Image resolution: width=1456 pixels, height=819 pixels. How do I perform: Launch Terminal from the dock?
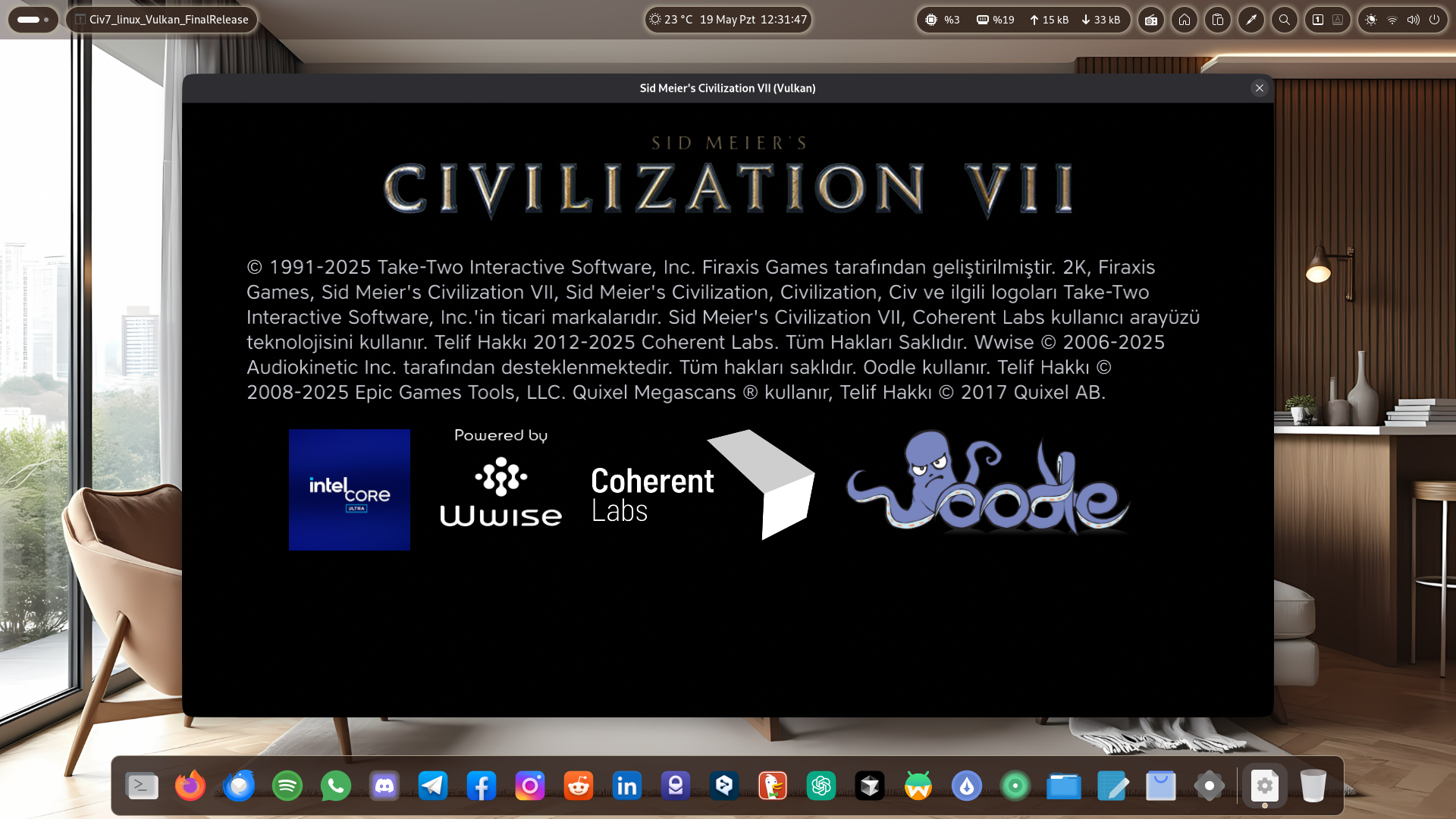click(x=142, y=786)
